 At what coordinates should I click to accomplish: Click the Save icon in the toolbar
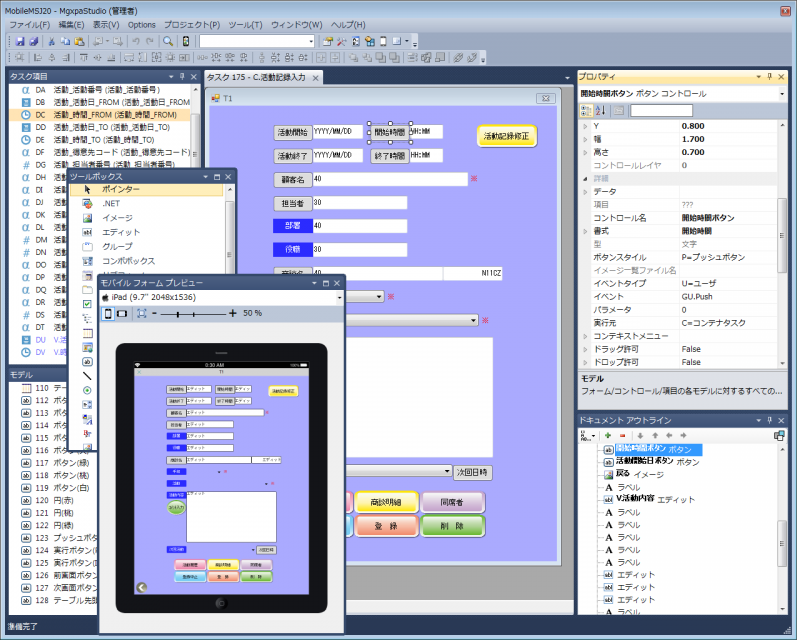(x=19, y=41)
